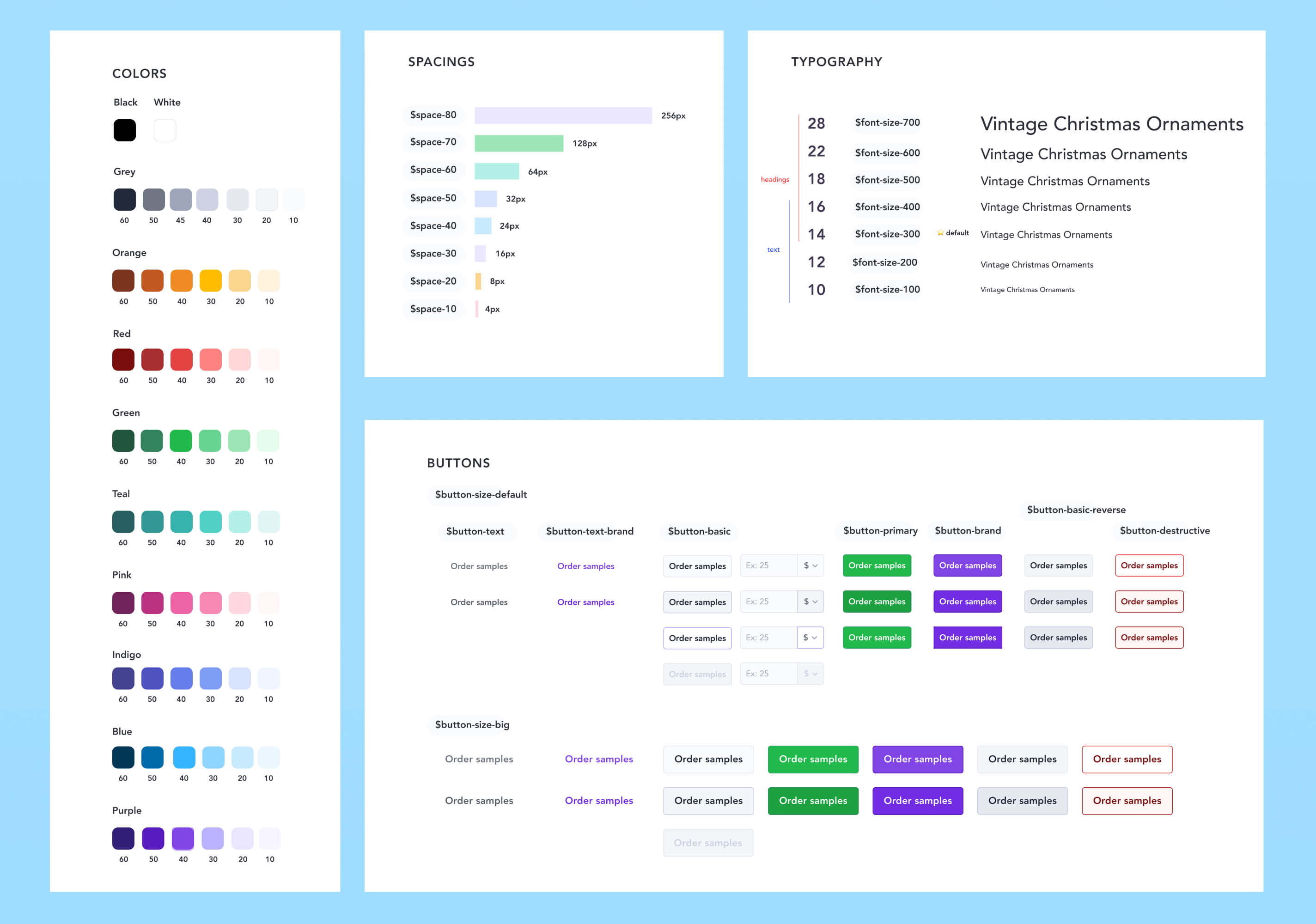Select the Black color swatch
This screenshot has height=924, width=1316.
[124, 130]
